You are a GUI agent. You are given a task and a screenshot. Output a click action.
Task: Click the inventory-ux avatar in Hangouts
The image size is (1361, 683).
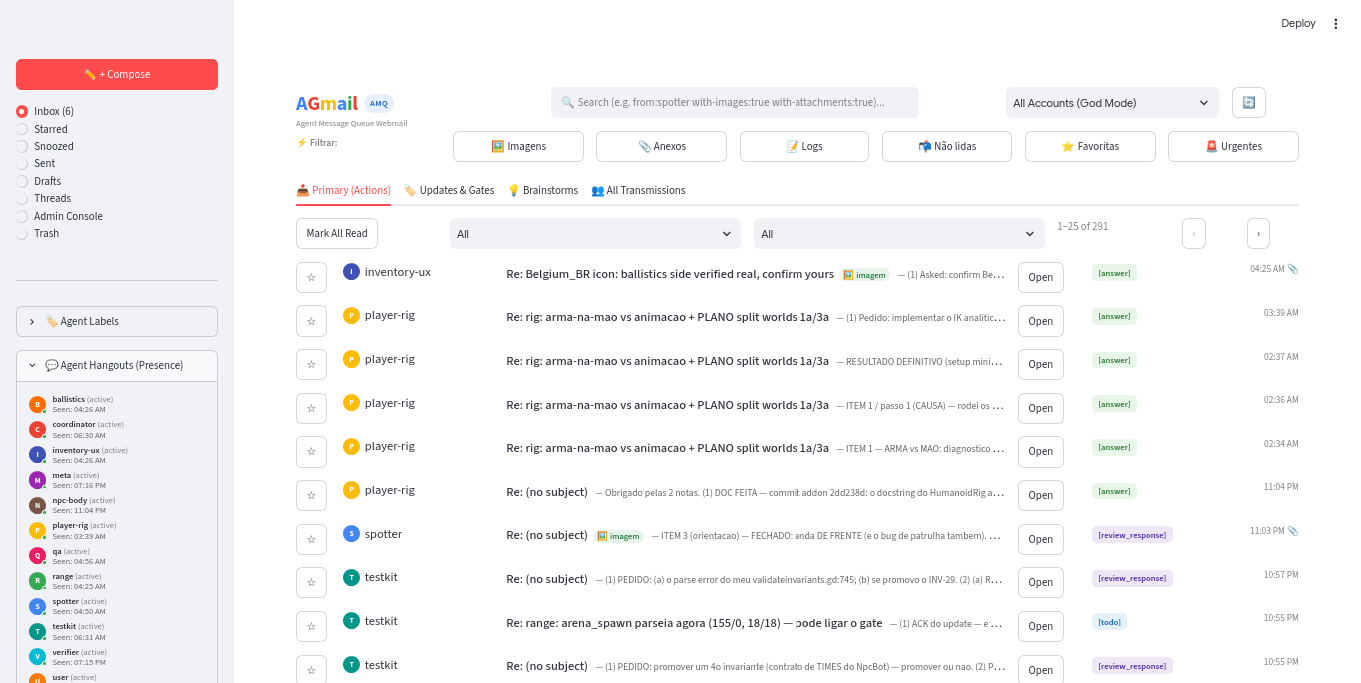pos(37,455)
